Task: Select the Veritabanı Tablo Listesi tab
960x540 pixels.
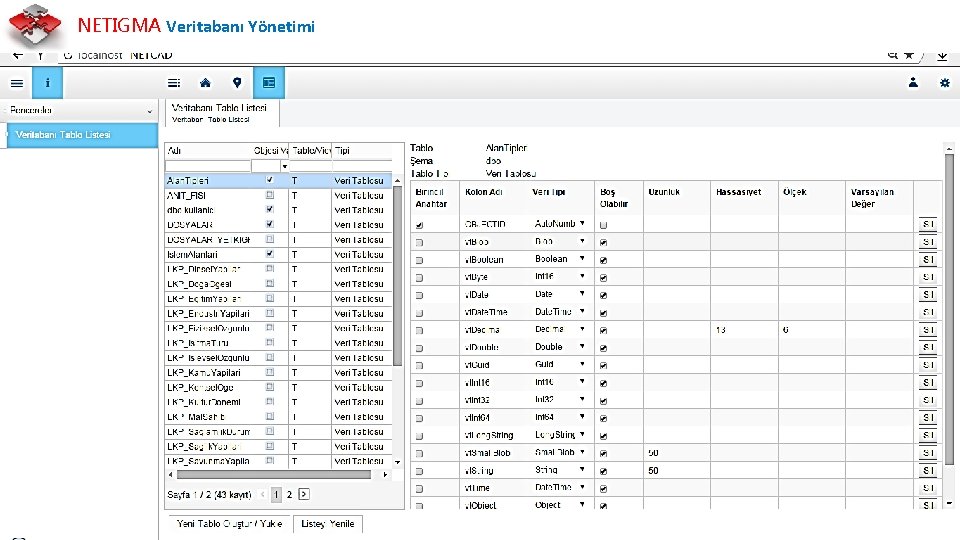Action: (x=222, y=113)
